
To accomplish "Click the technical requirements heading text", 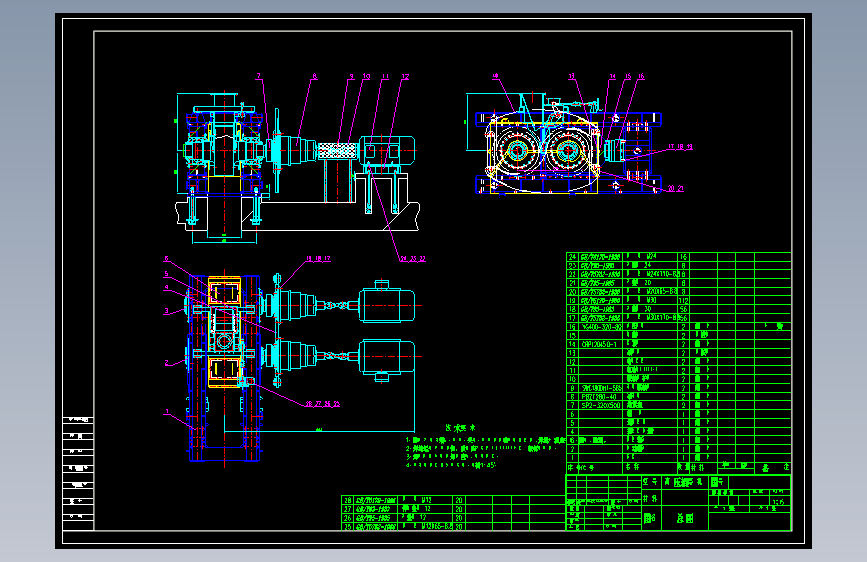I will pyautogui.click(x=460, y=428).
